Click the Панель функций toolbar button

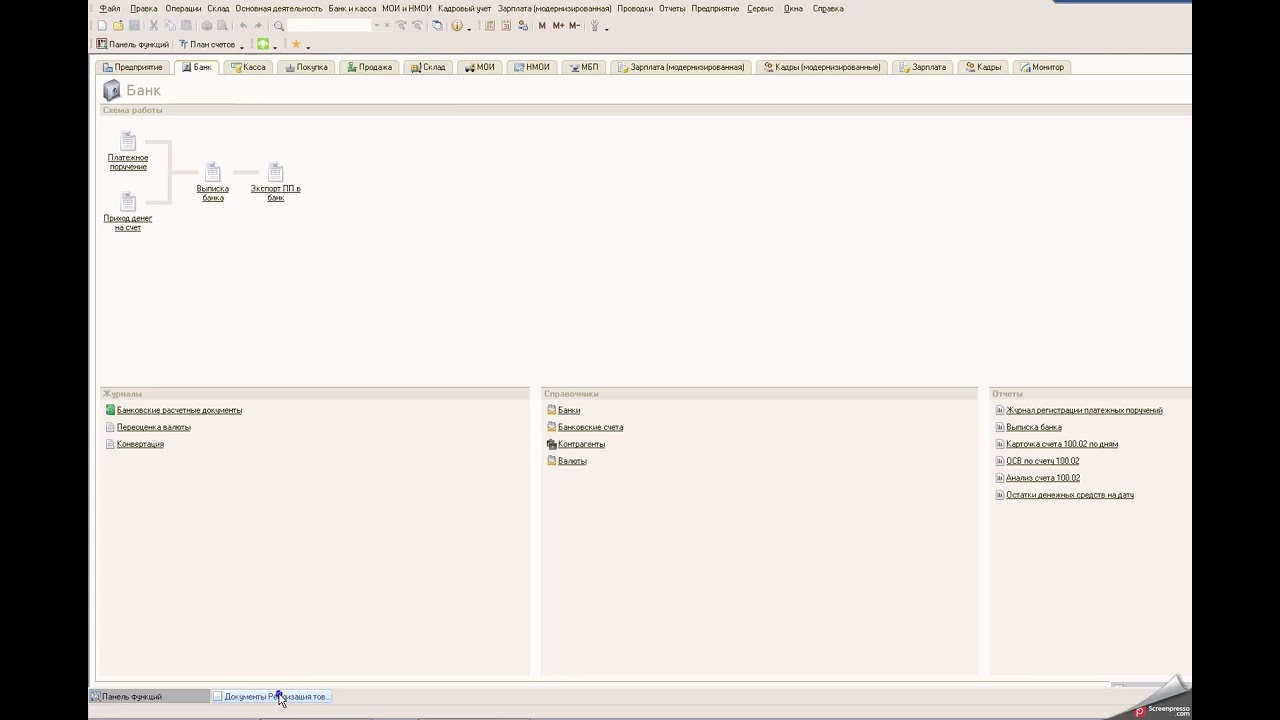point(133,44)
